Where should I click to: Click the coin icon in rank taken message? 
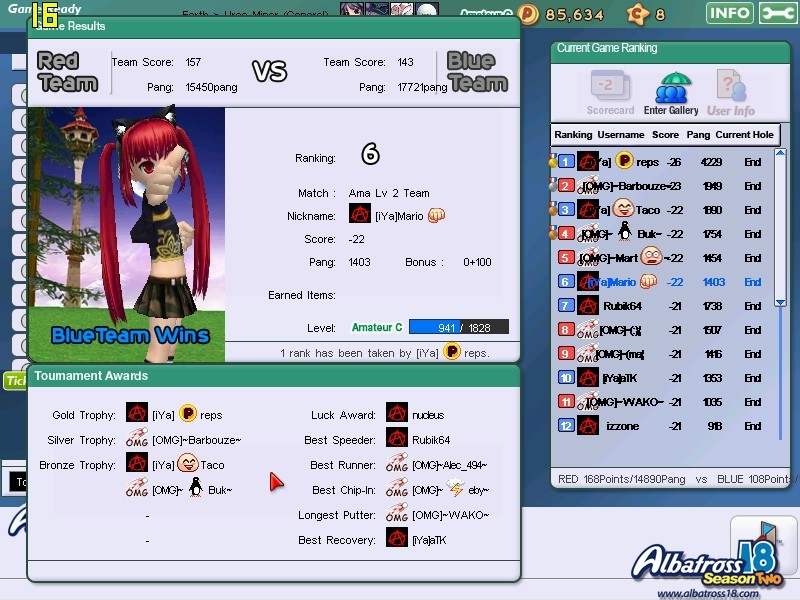[452, 352]
